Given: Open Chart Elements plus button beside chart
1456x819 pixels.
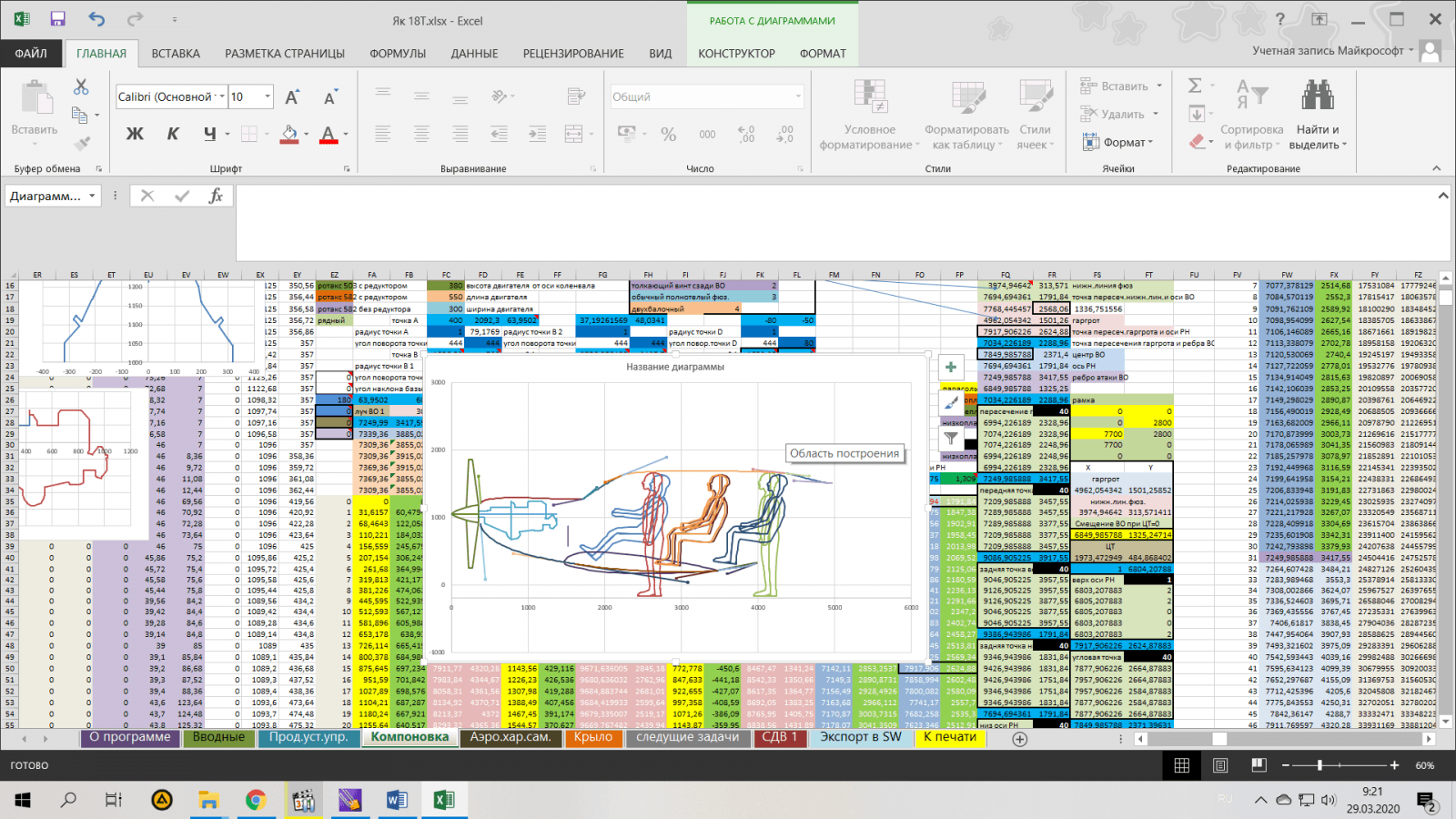Looking at the screenshot, I should coord(950,367).
